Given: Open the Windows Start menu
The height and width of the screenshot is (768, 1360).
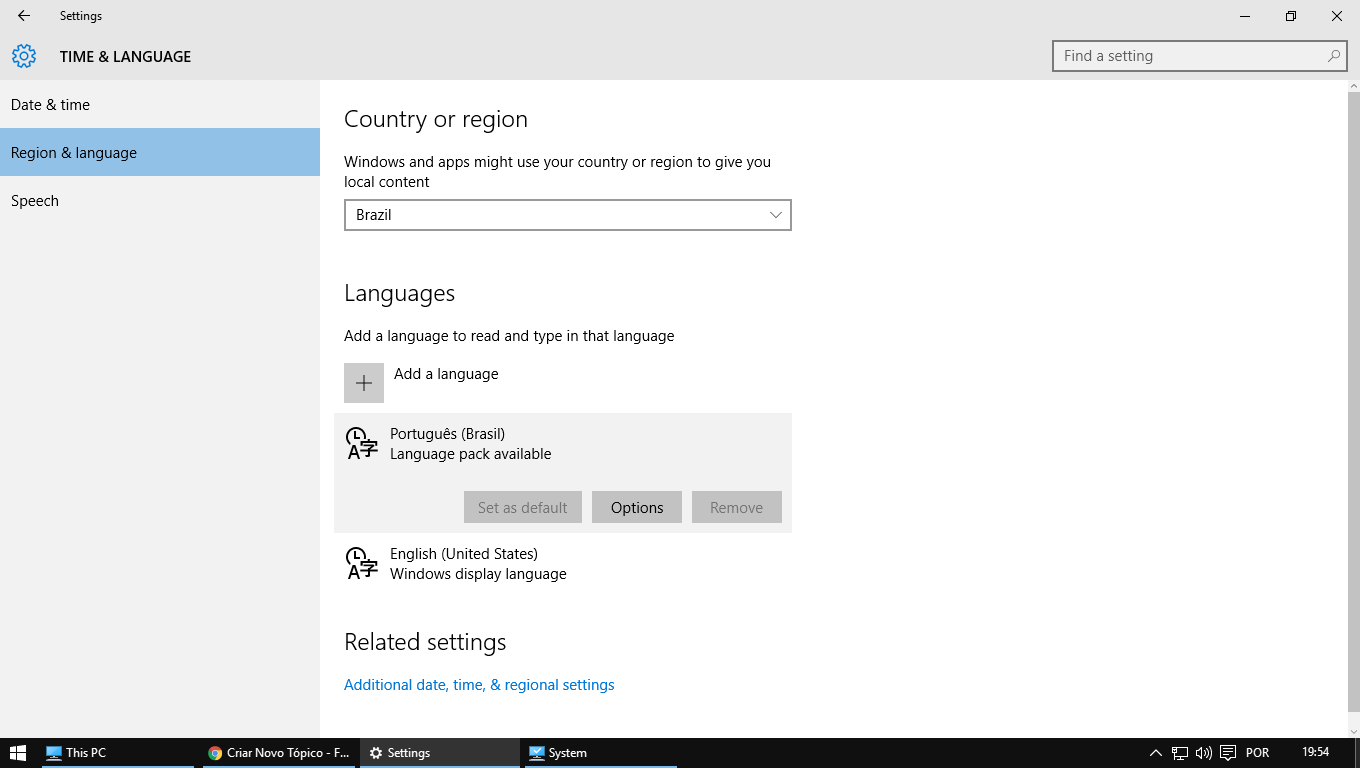Looking at the screenshot, I should [17, 753].
